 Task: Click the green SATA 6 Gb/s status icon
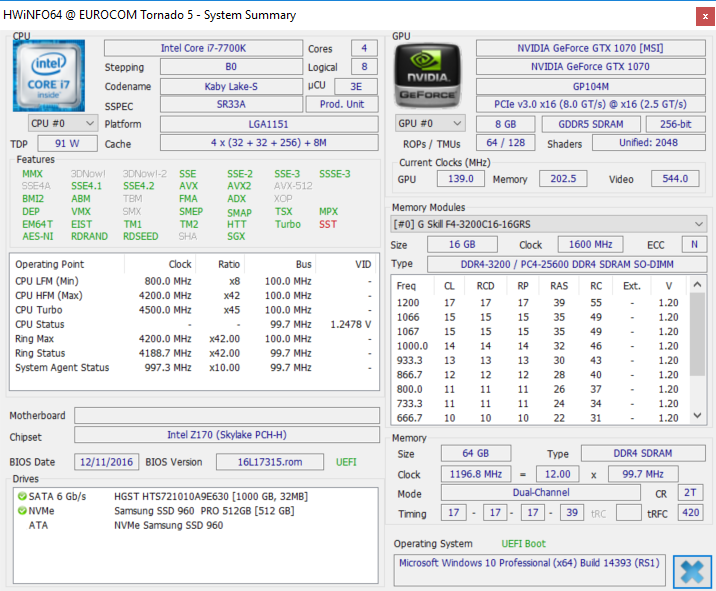coord(21,497)
